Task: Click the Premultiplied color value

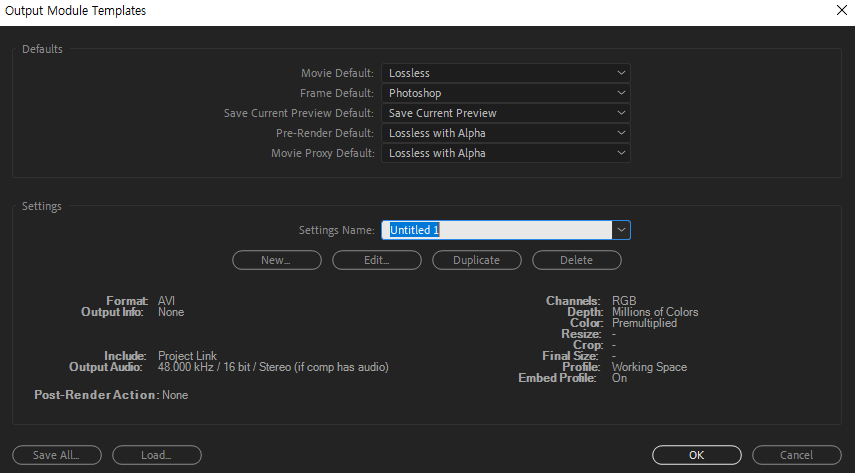Action: click(x=644, y=323)
